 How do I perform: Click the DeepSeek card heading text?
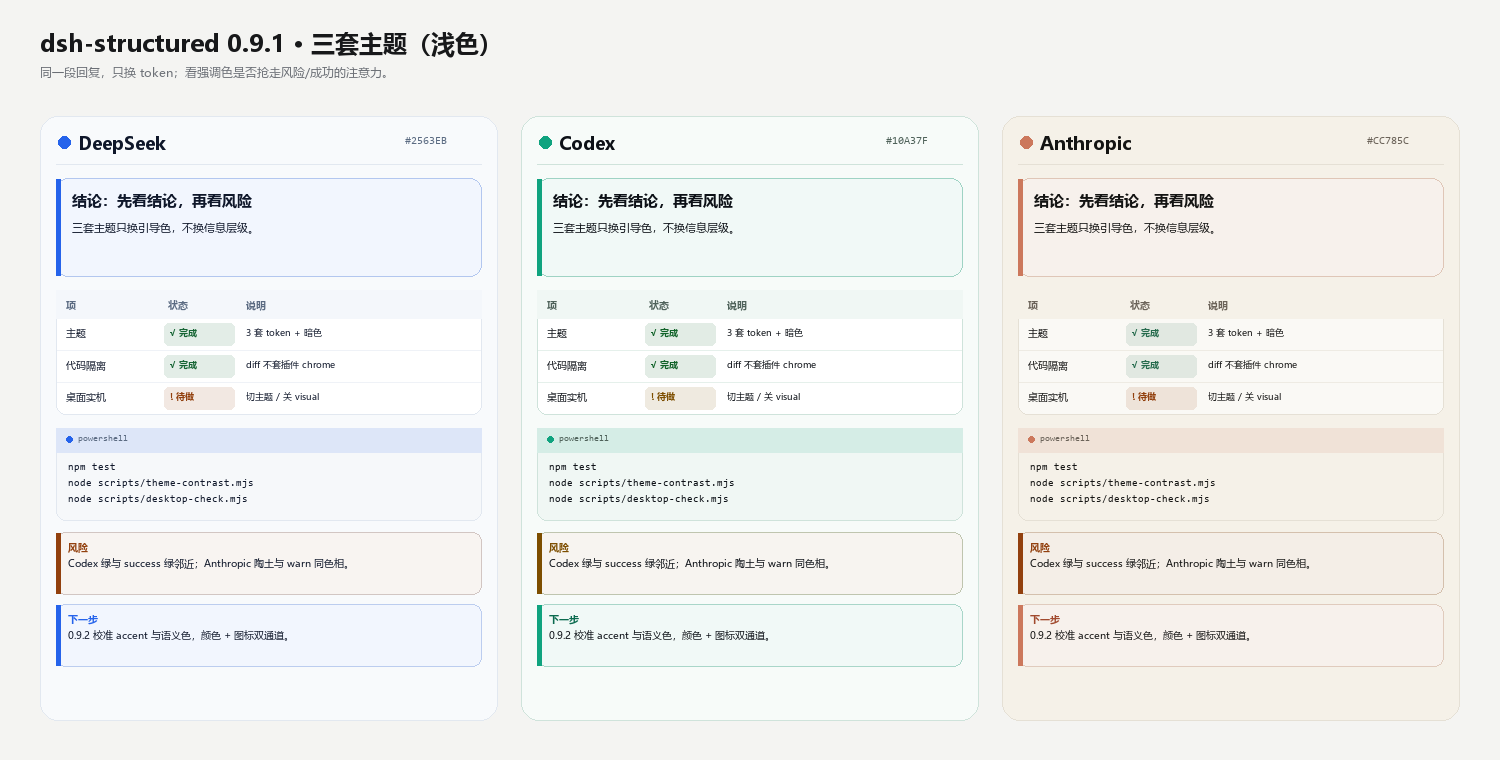click(122, 143)
